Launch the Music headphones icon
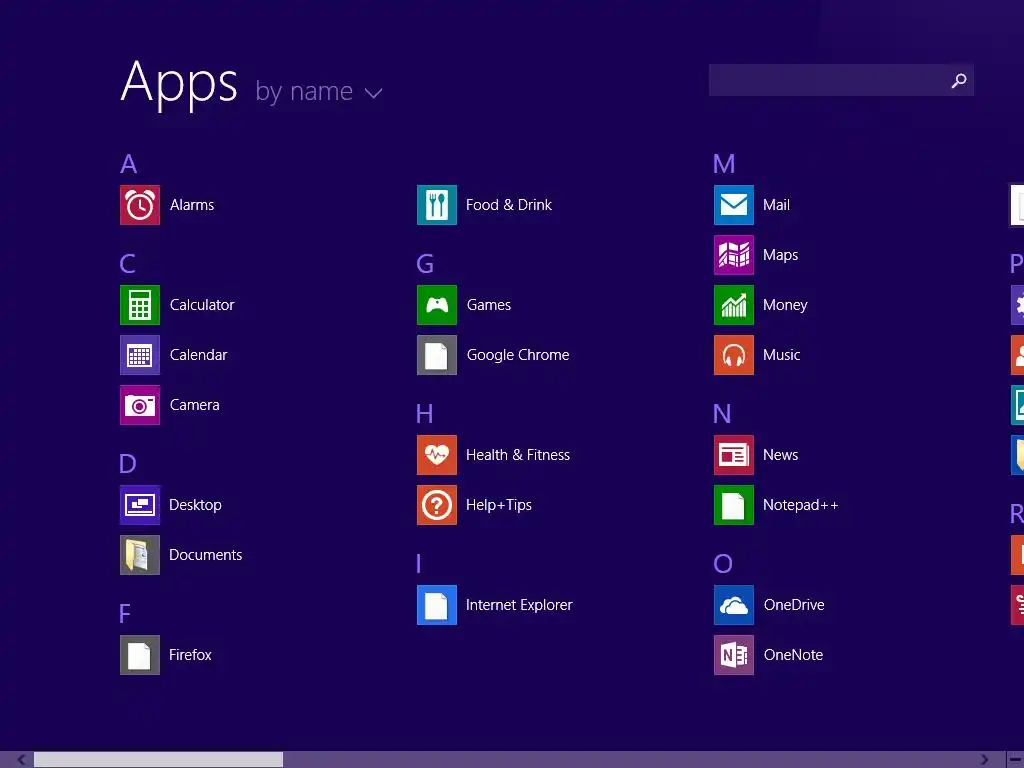The height and width of the screenshot is (768, 1024). (734, 355)
